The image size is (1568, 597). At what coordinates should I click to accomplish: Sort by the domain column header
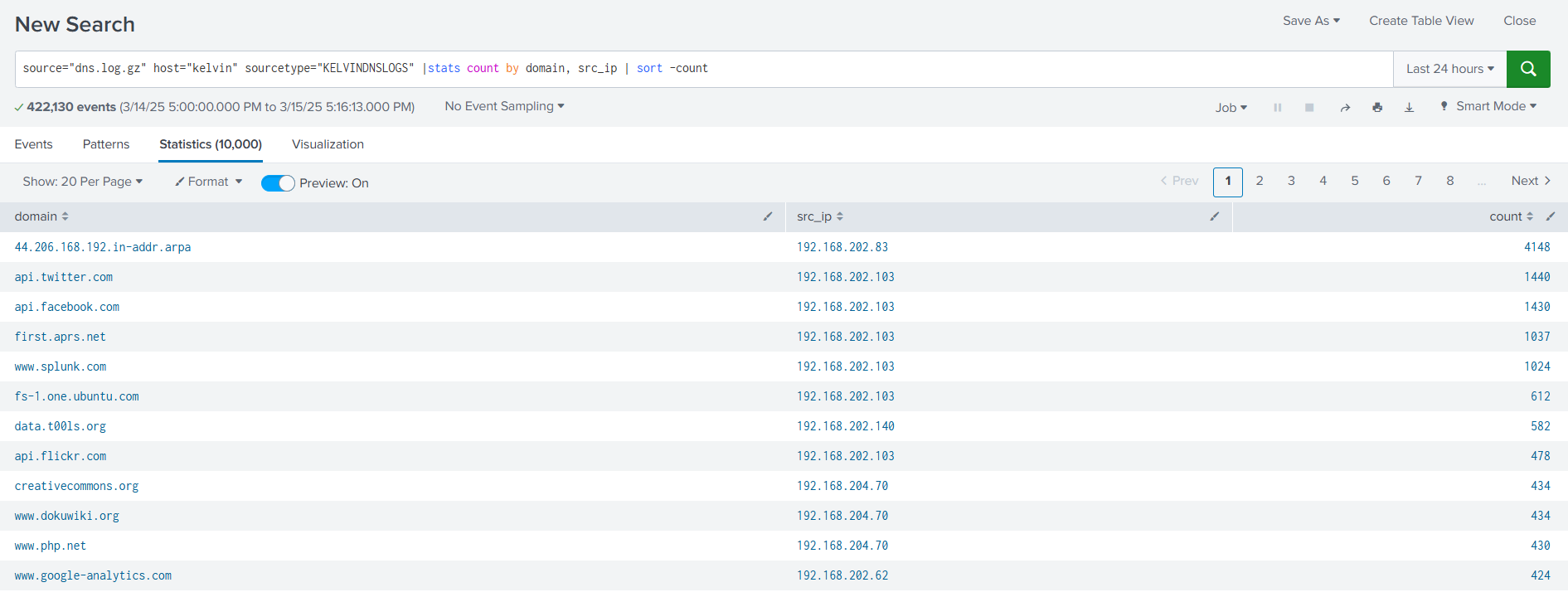tap(41, 216)
